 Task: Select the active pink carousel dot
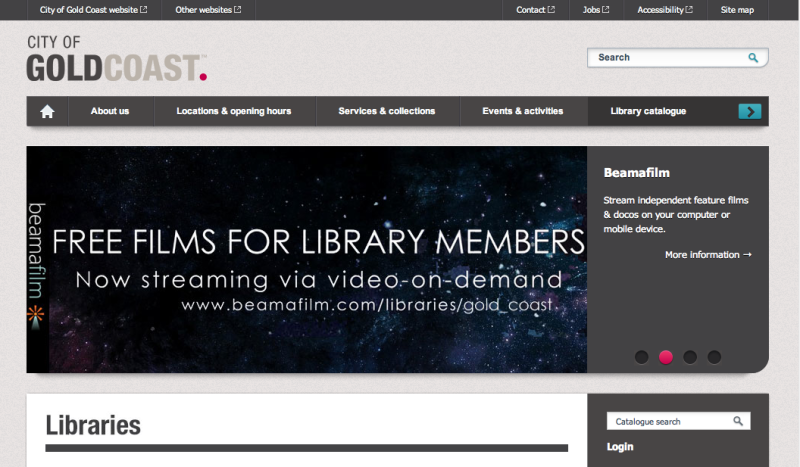point(665,357)
